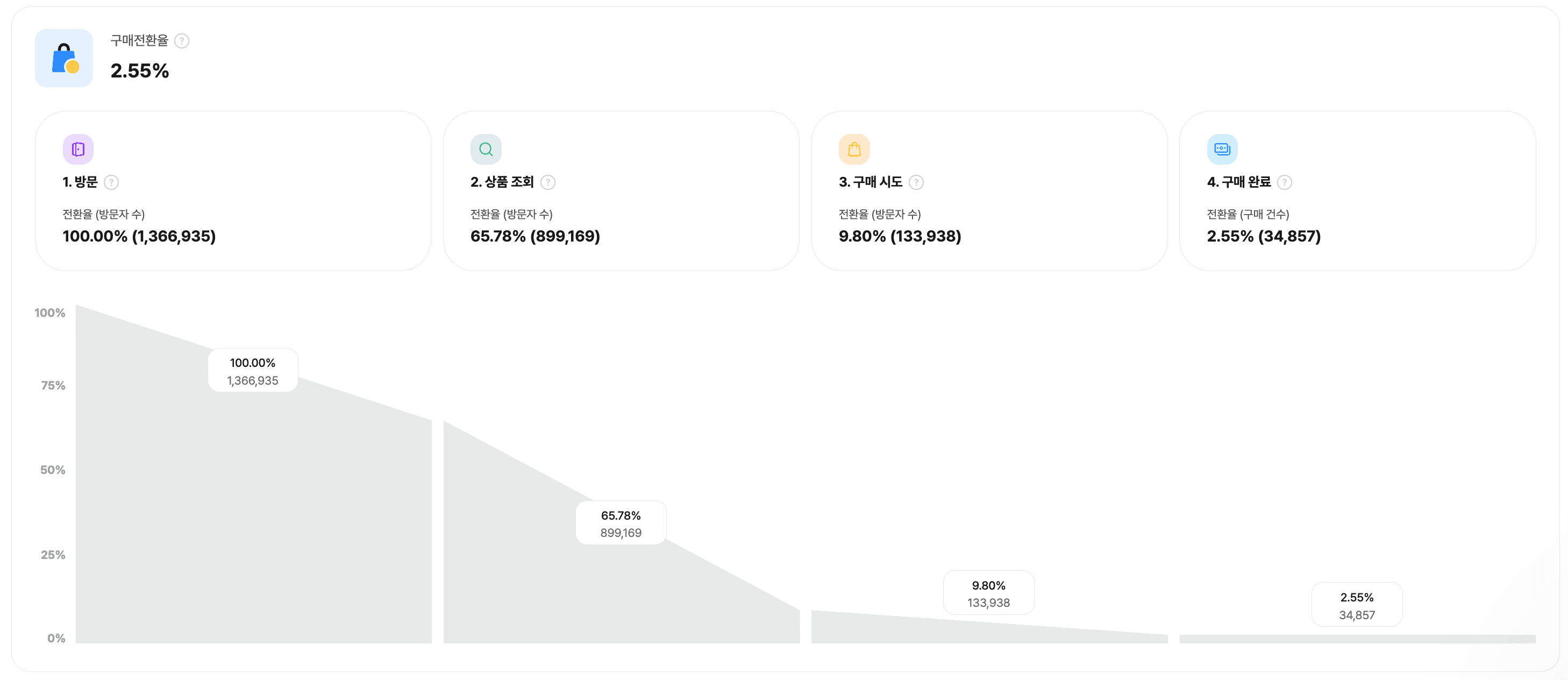Click the 100.00% tooltip label on the funnel
The image size is (1568, 680).
pos(252,370)
